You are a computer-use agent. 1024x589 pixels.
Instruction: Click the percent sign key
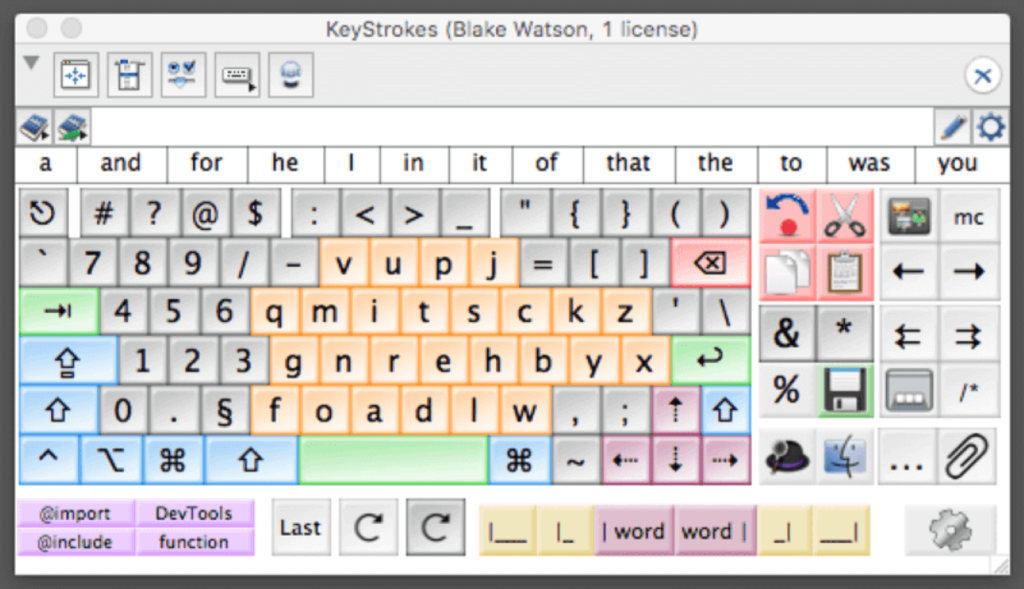coord(788,390)
